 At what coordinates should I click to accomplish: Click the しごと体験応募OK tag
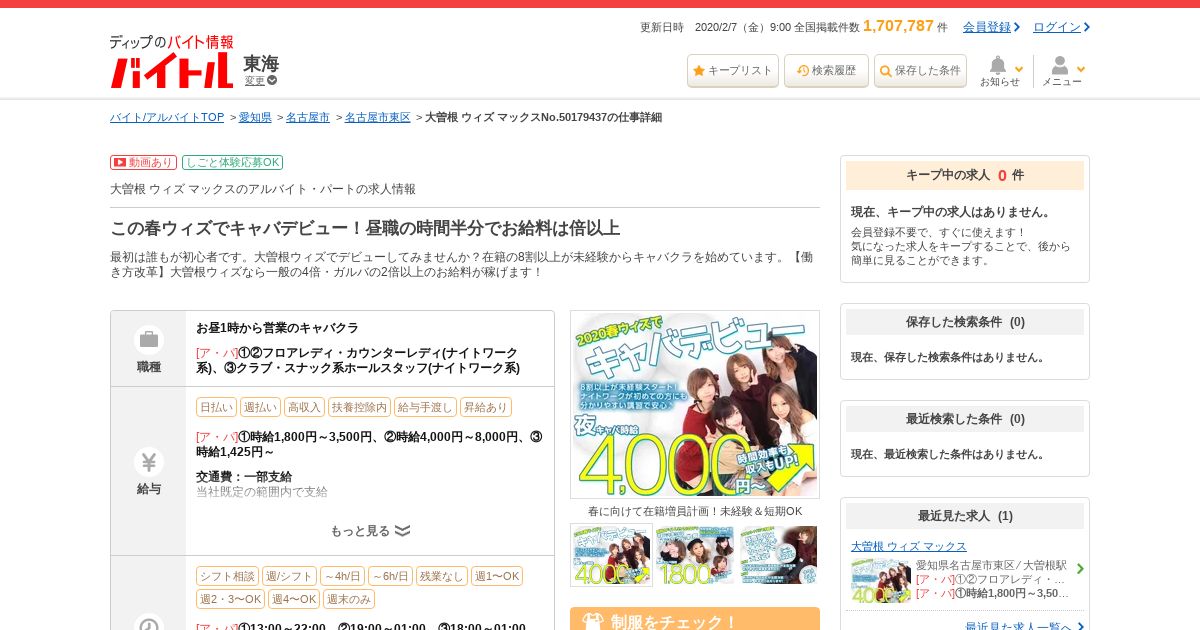point(232,162)
